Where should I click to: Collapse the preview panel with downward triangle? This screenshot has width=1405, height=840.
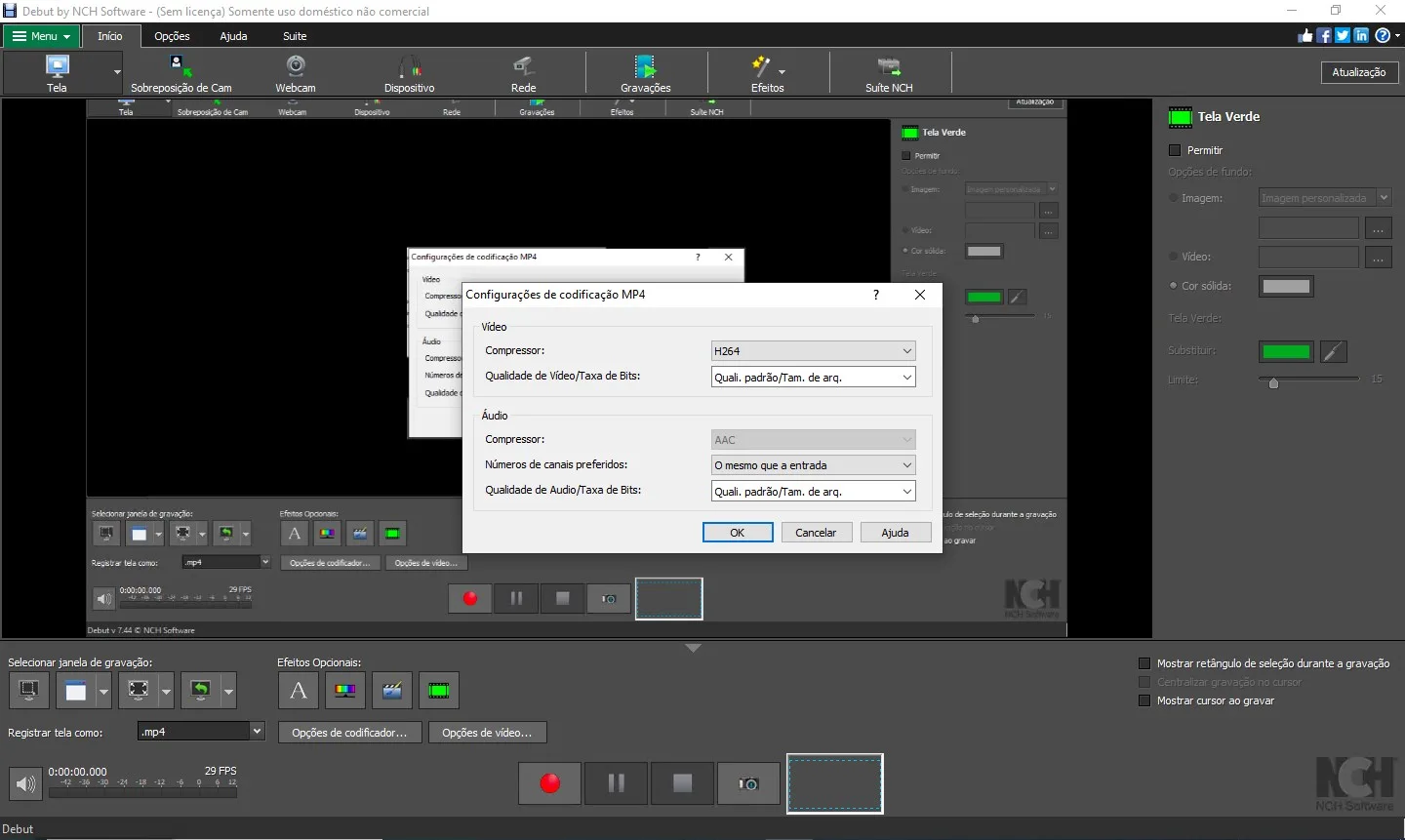(693, 648)
